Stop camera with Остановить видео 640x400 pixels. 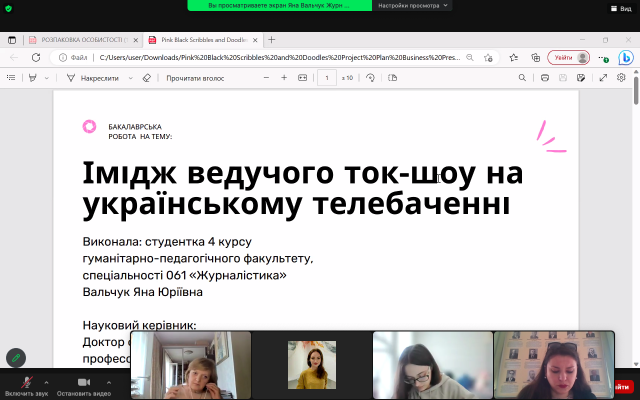pos(83,382)
